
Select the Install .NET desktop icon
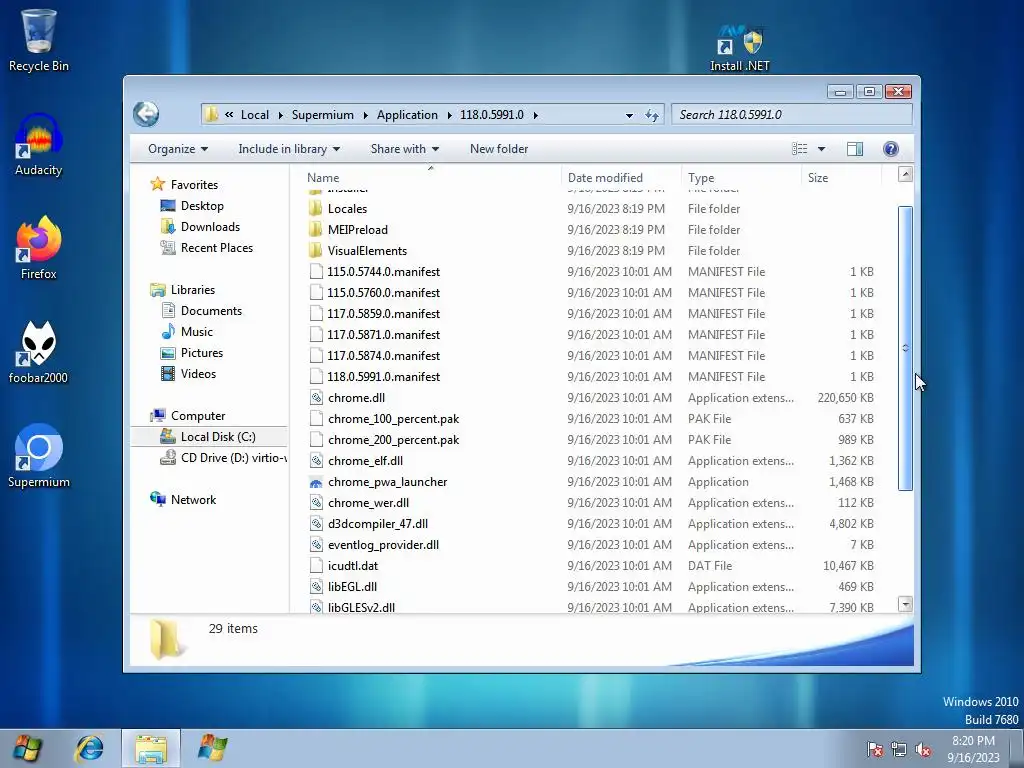pyautogui.click(x=740, y=48)
